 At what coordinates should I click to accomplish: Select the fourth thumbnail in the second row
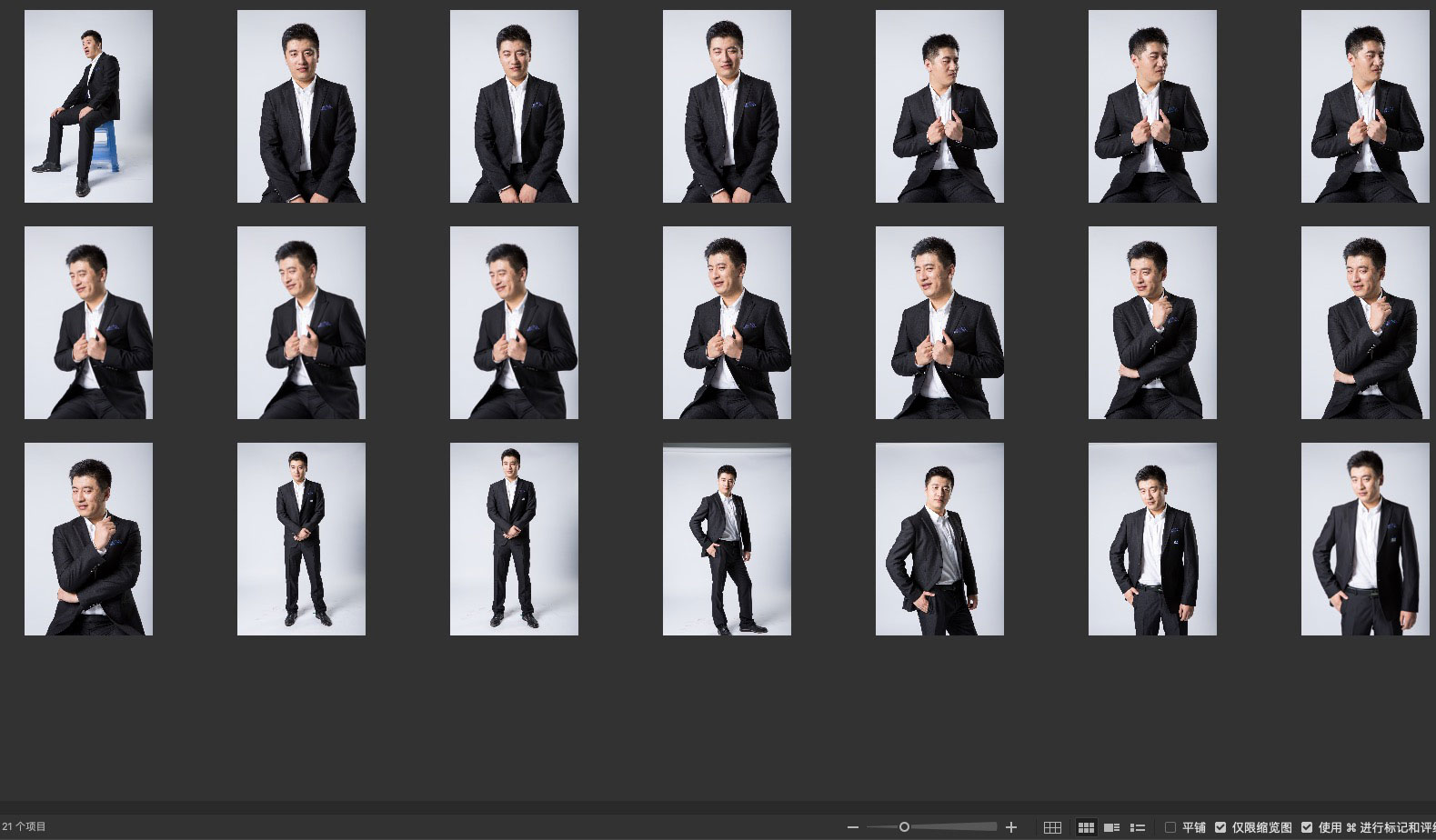727,323
